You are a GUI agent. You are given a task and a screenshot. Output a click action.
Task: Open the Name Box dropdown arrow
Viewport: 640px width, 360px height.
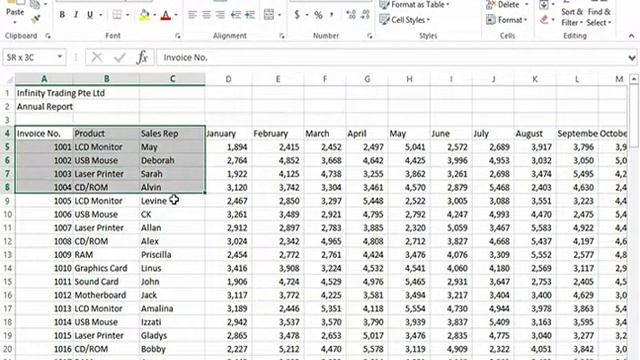pos(60,57)
